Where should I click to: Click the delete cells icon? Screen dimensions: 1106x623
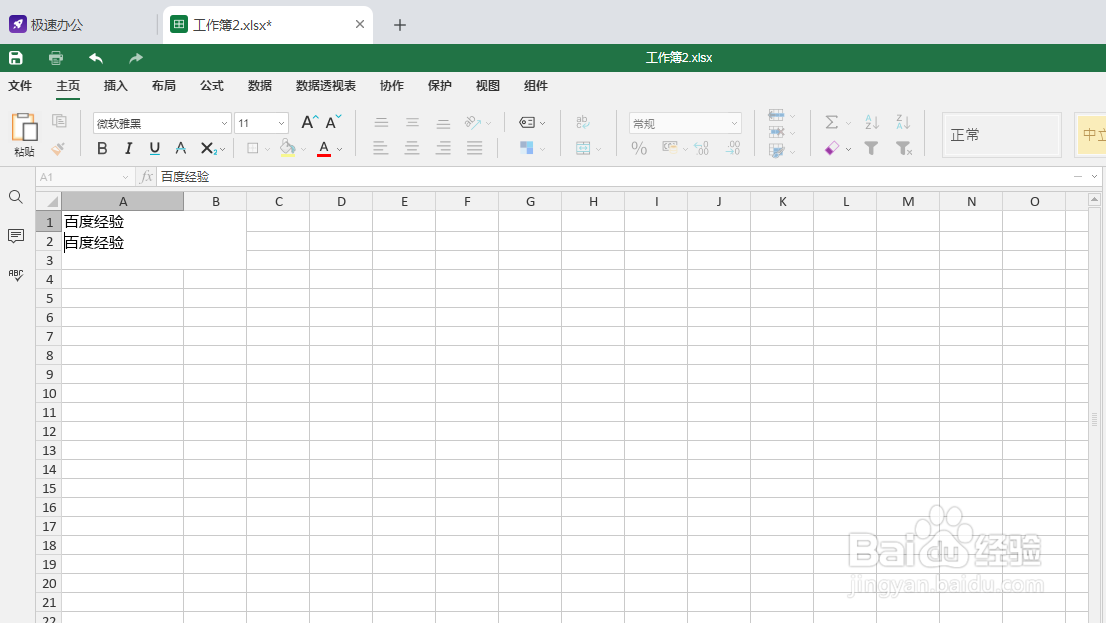[x=776, y=132]
